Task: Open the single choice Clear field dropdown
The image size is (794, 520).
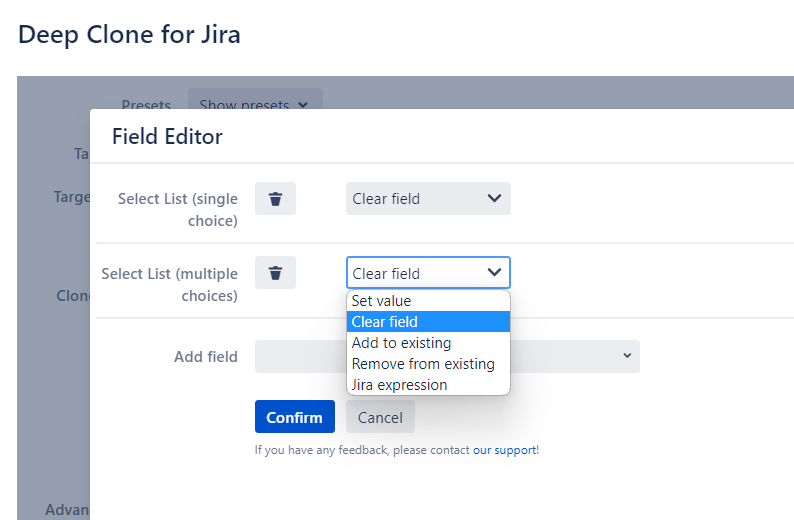Action: 428,198
